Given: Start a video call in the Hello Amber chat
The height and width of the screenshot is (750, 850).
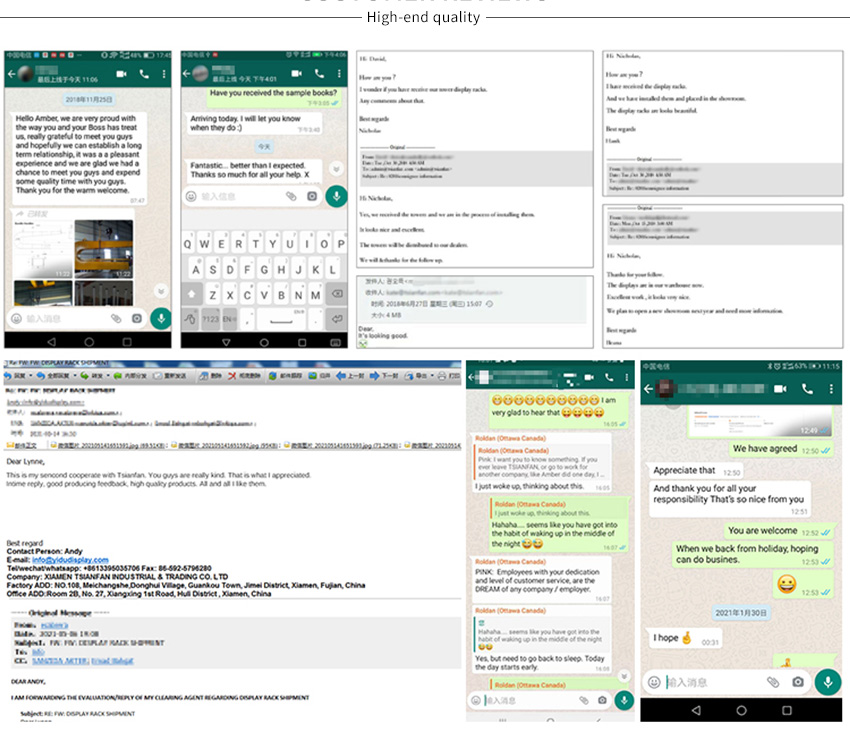Looking at the screenshot, I should pos(121,74).
